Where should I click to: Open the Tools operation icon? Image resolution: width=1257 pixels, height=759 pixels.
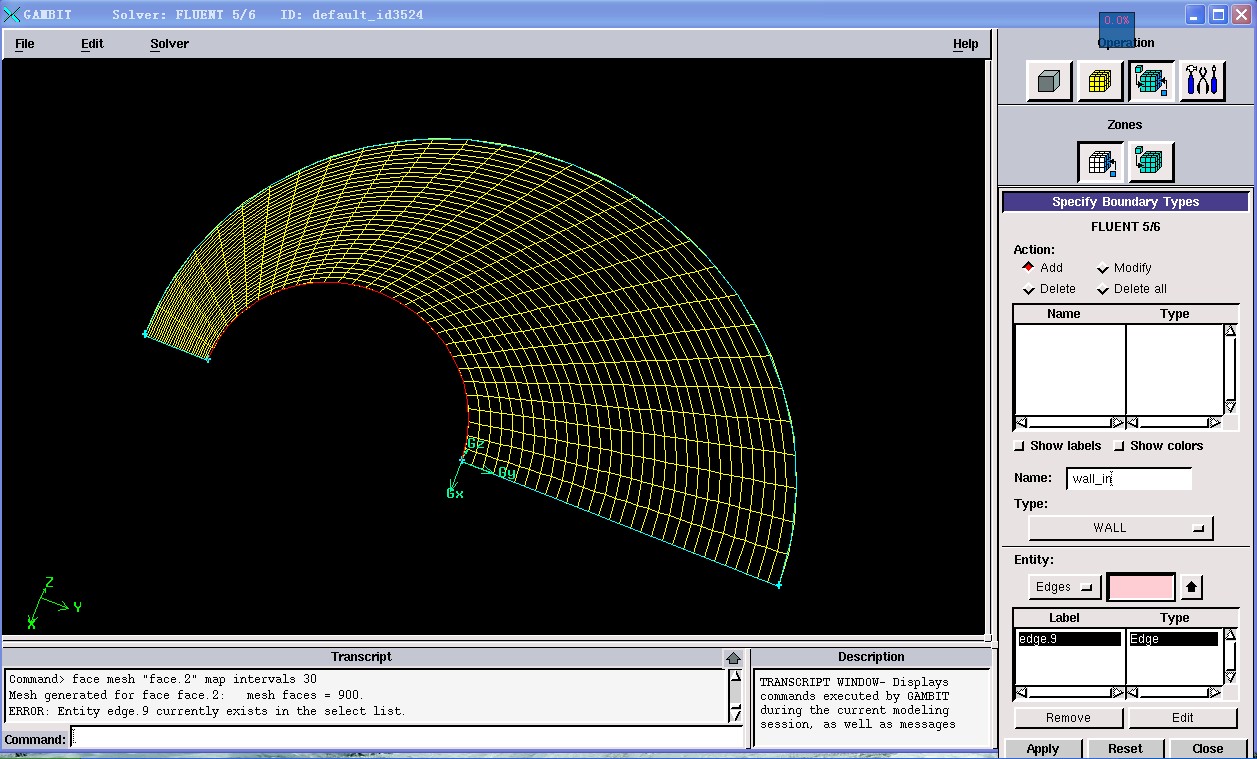(1202, 82)
